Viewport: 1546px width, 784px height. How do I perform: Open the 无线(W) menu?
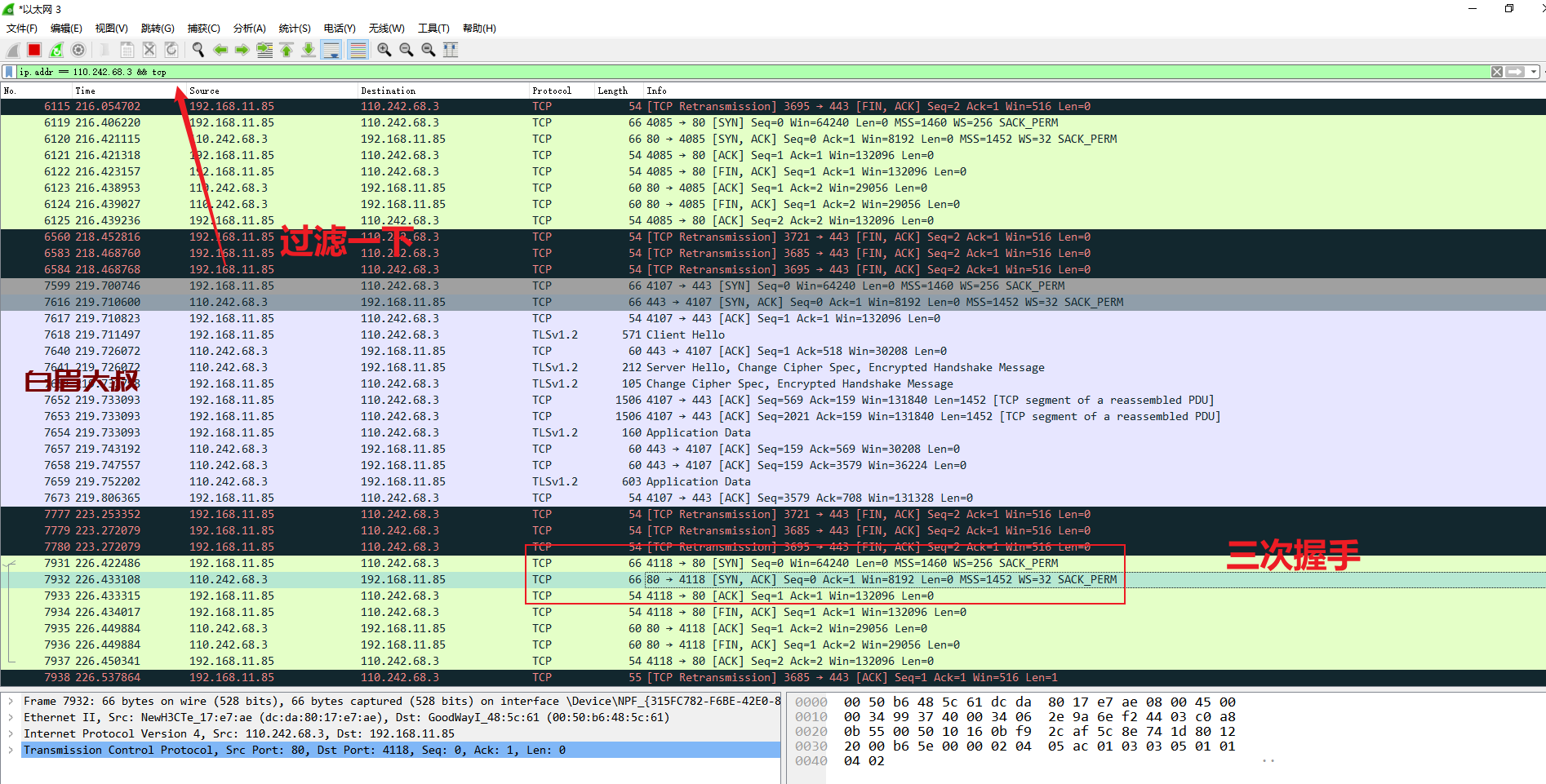[386, 29]
